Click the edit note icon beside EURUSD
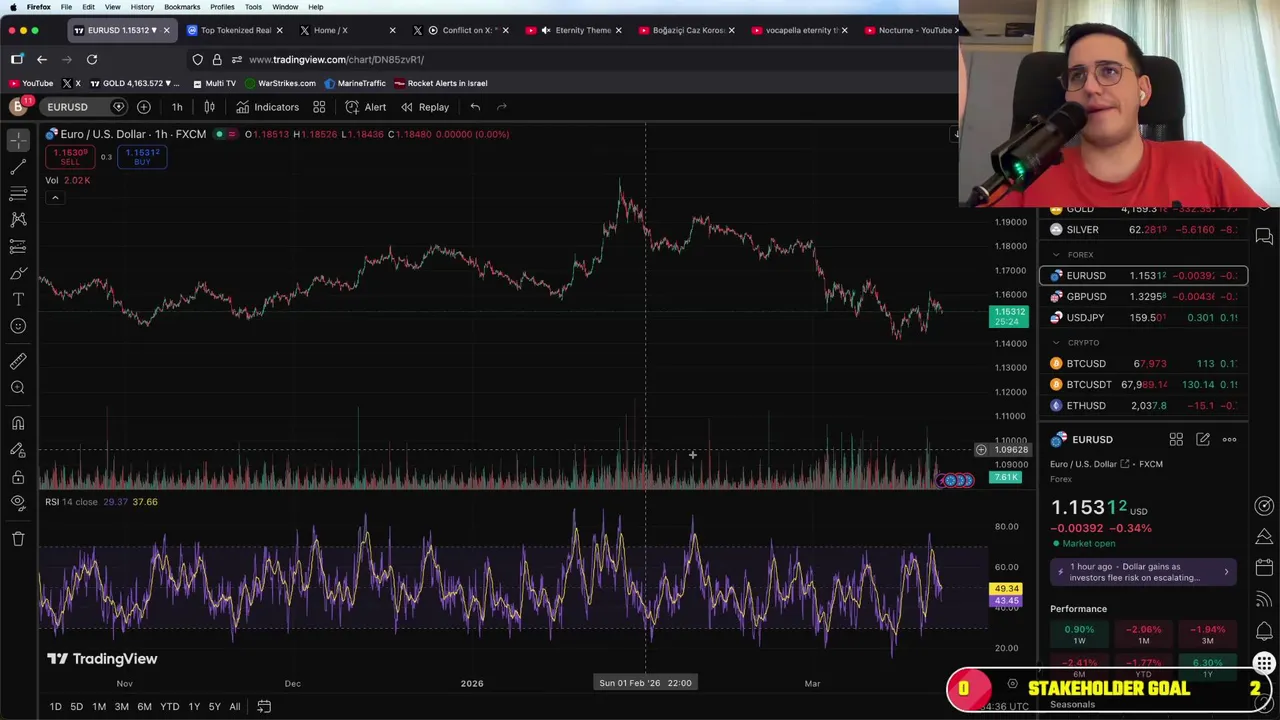 tap(1203, 440)
